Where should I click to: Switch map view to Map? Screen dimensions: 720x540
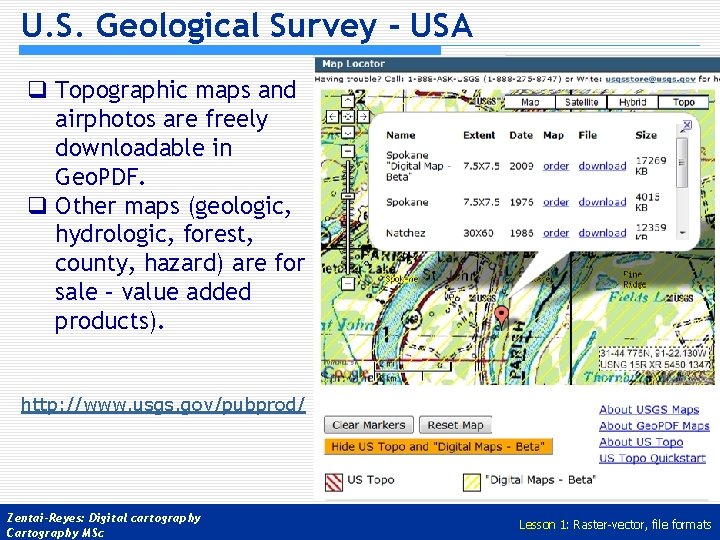[530, 102]
